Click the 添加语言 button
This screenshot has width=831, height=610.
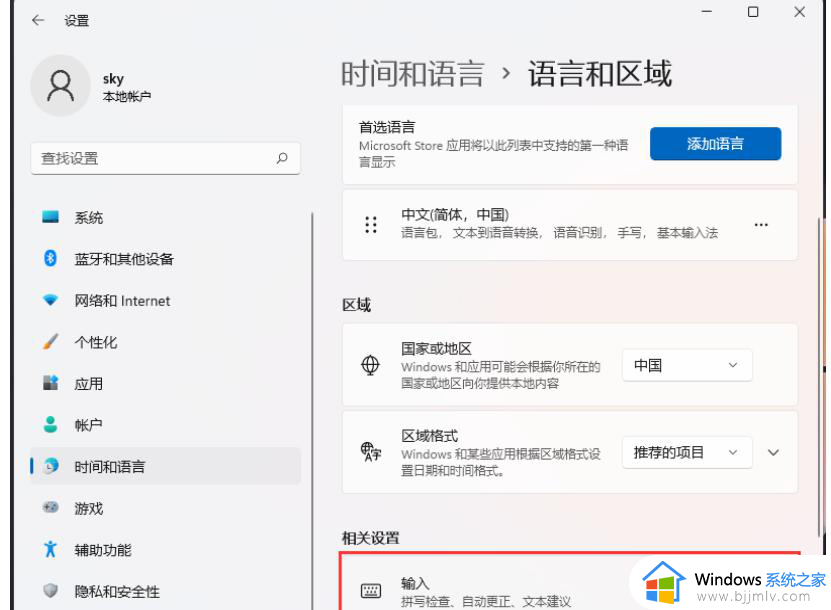click(x=715, y=144)
